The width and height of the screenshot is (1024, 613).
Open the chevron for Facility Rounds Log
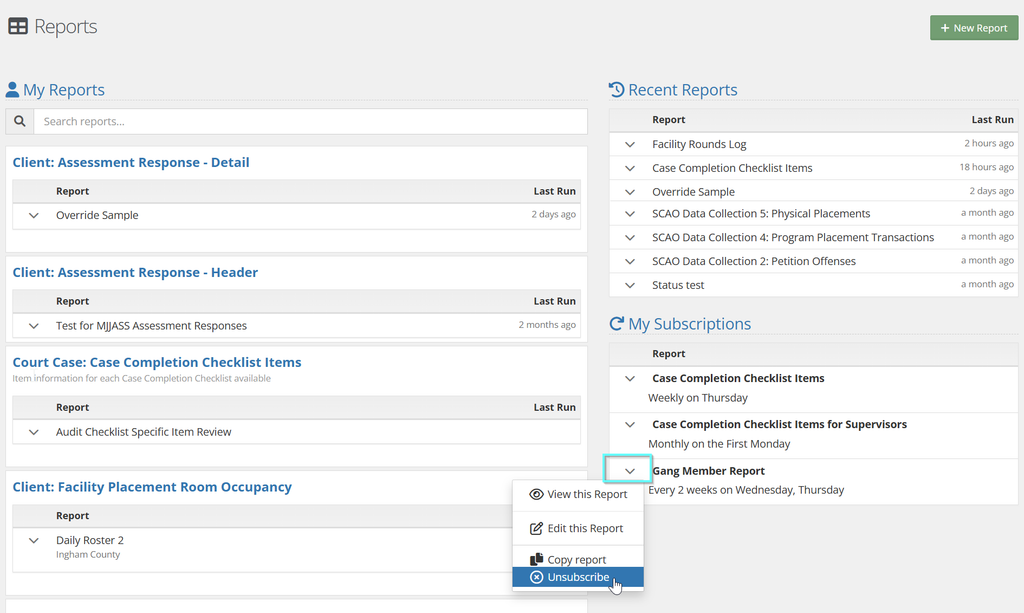(630, 144)
